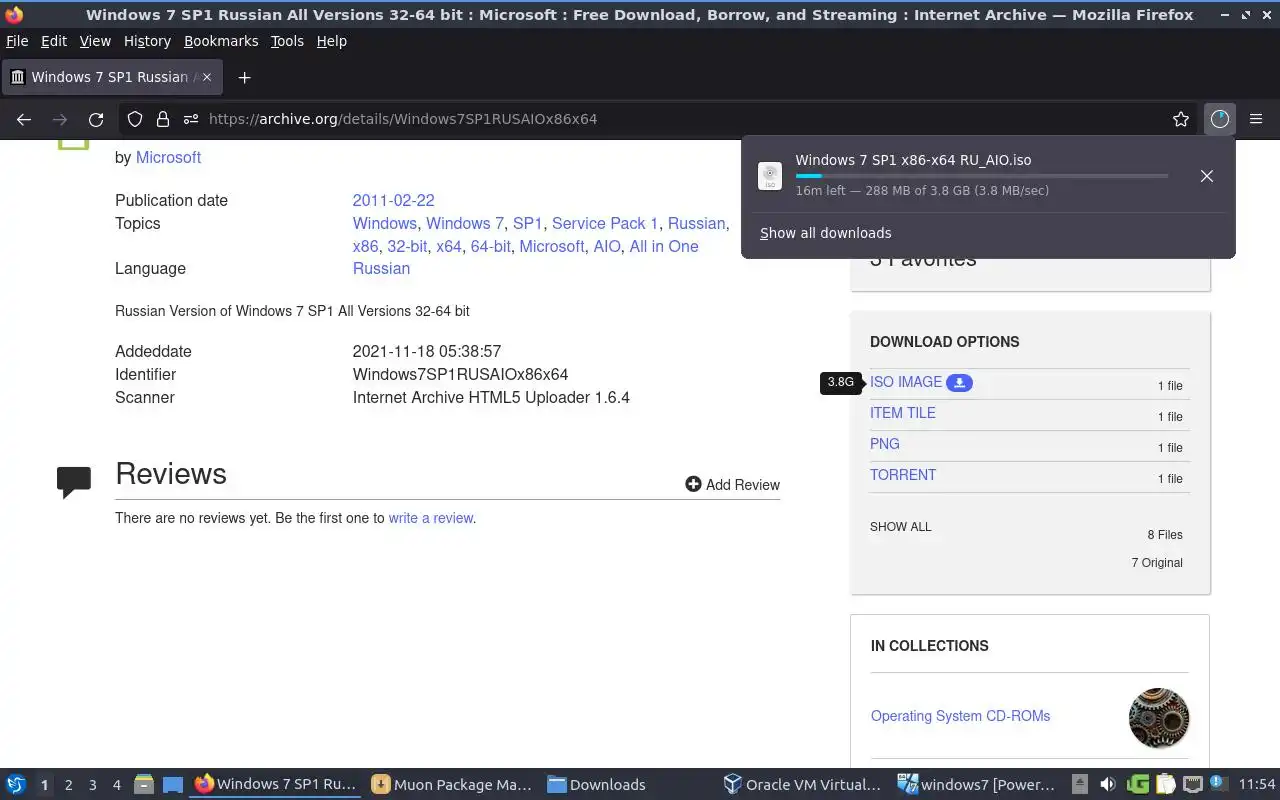Viewport: 1280px width, 800px height.
Task: Click the ISO download progress bar
Action: [x=981, y=176]
